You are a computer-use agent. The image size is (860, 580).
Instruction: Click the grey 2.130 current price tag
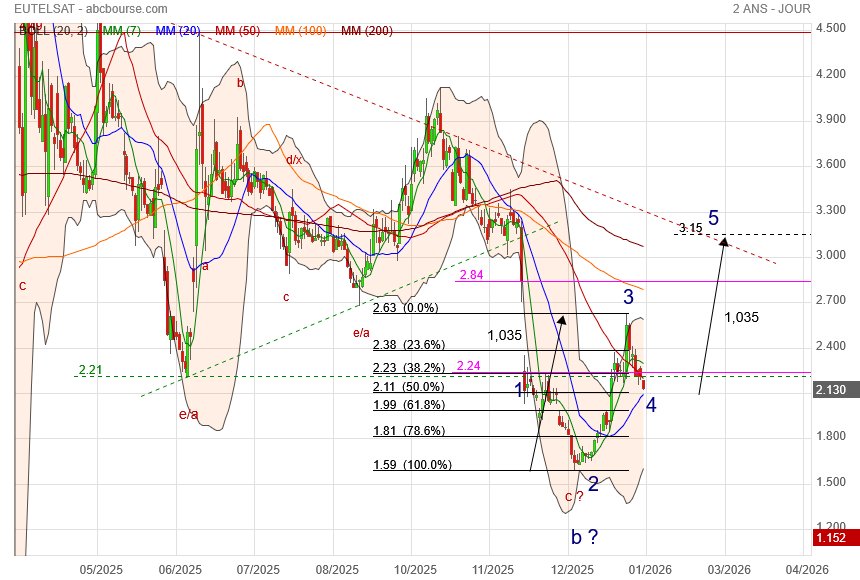pyautogui.click(x=835, y=390)
